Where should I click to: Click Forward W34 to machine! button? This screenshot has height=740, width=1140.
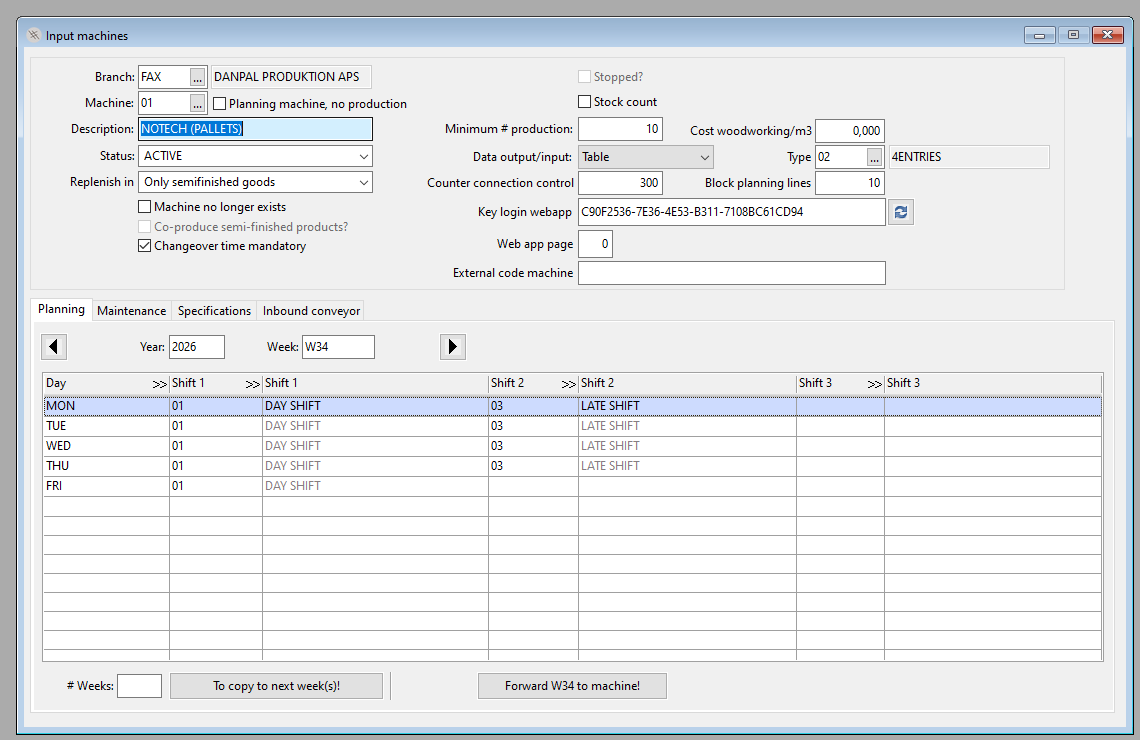tap(572, 686)
